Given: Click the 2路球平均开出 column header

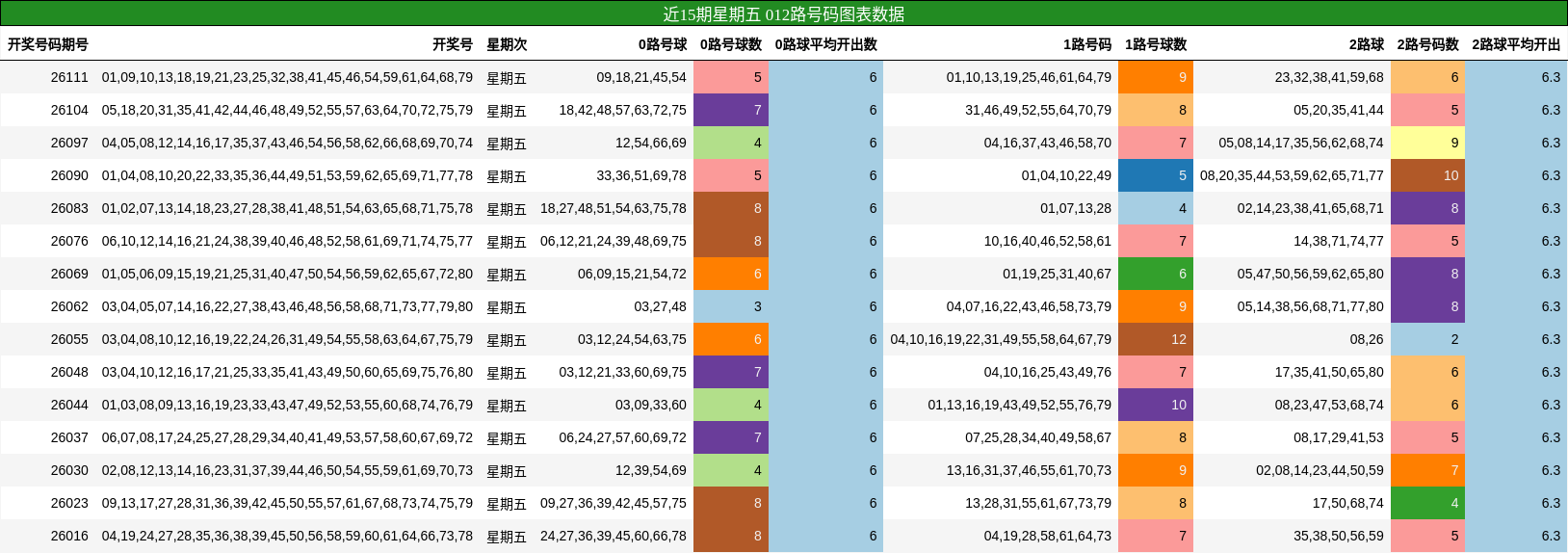Looking at the screenshot, I should (1516, 44).
